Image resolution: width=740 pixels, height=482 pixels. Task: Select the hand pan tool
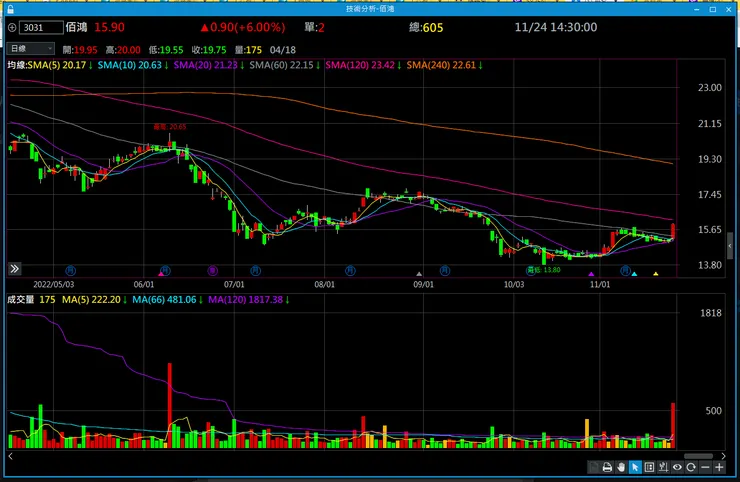(621, 467)
